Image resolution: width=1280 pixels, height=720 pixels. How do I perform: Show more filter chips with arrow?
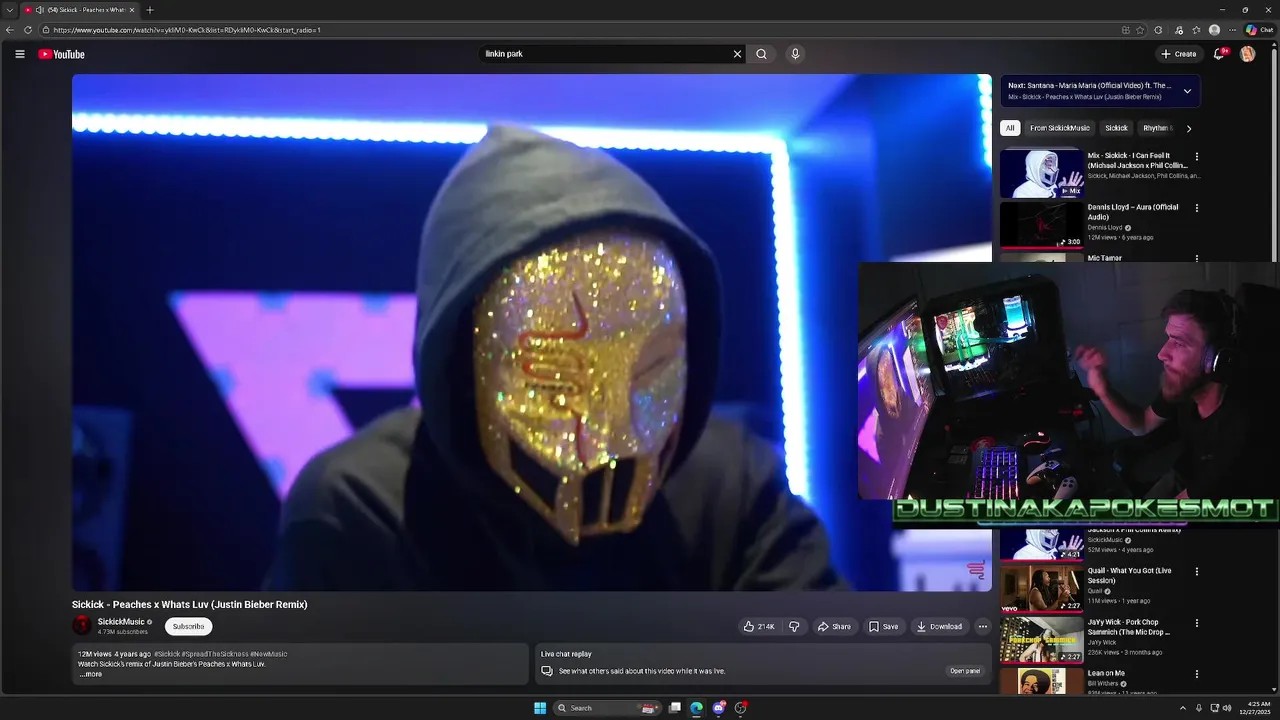(1188, 128)
